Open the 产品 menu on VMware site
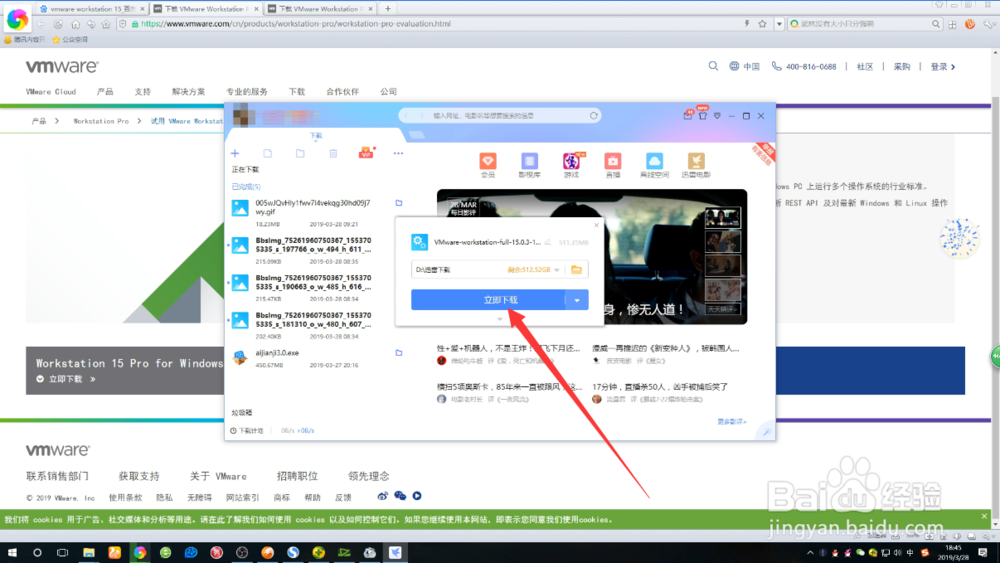Screen dimensions: 1000x563 (105, 92)
